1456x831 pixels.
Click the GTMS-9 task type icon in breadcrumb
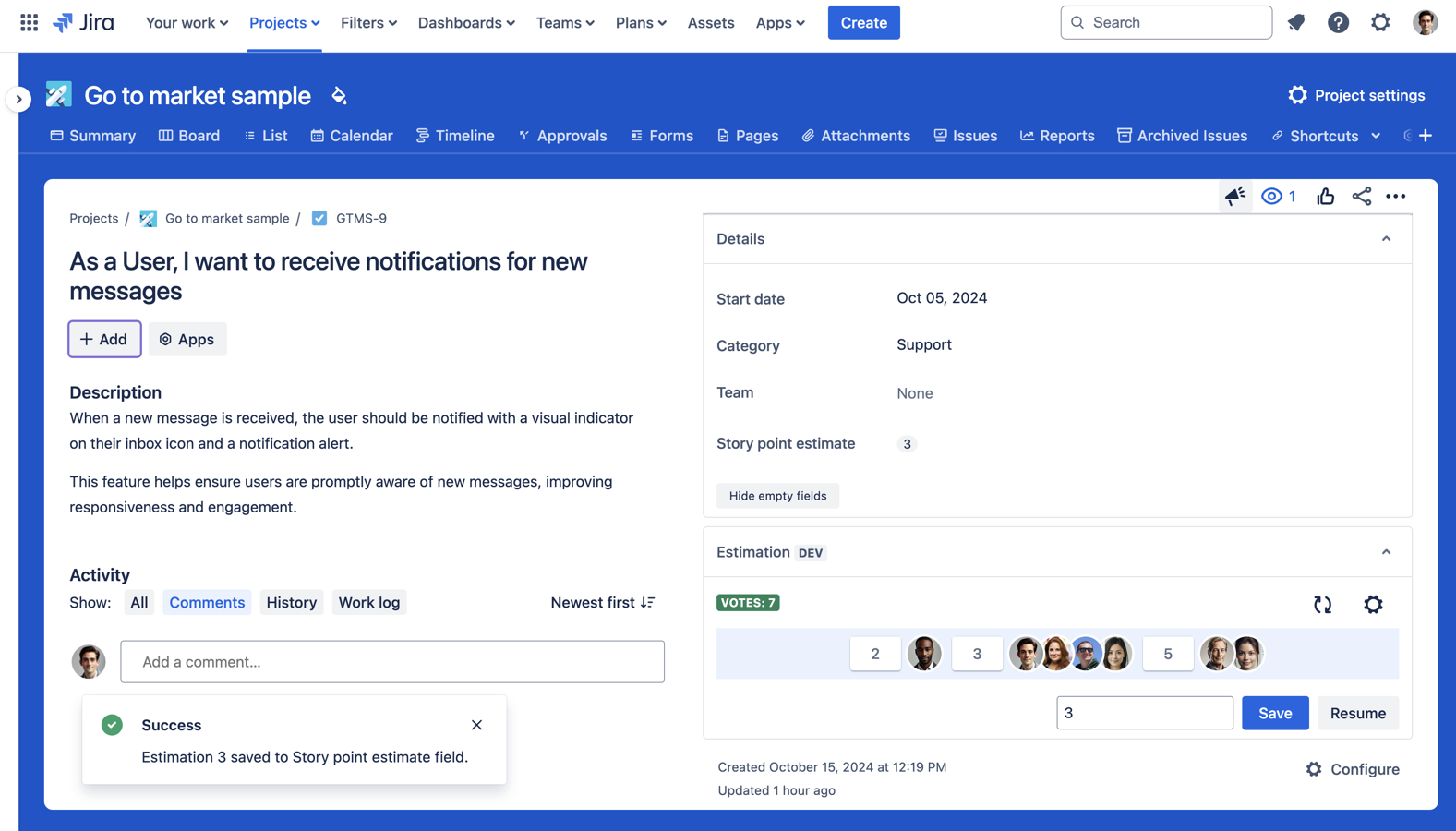coord(319,218)
